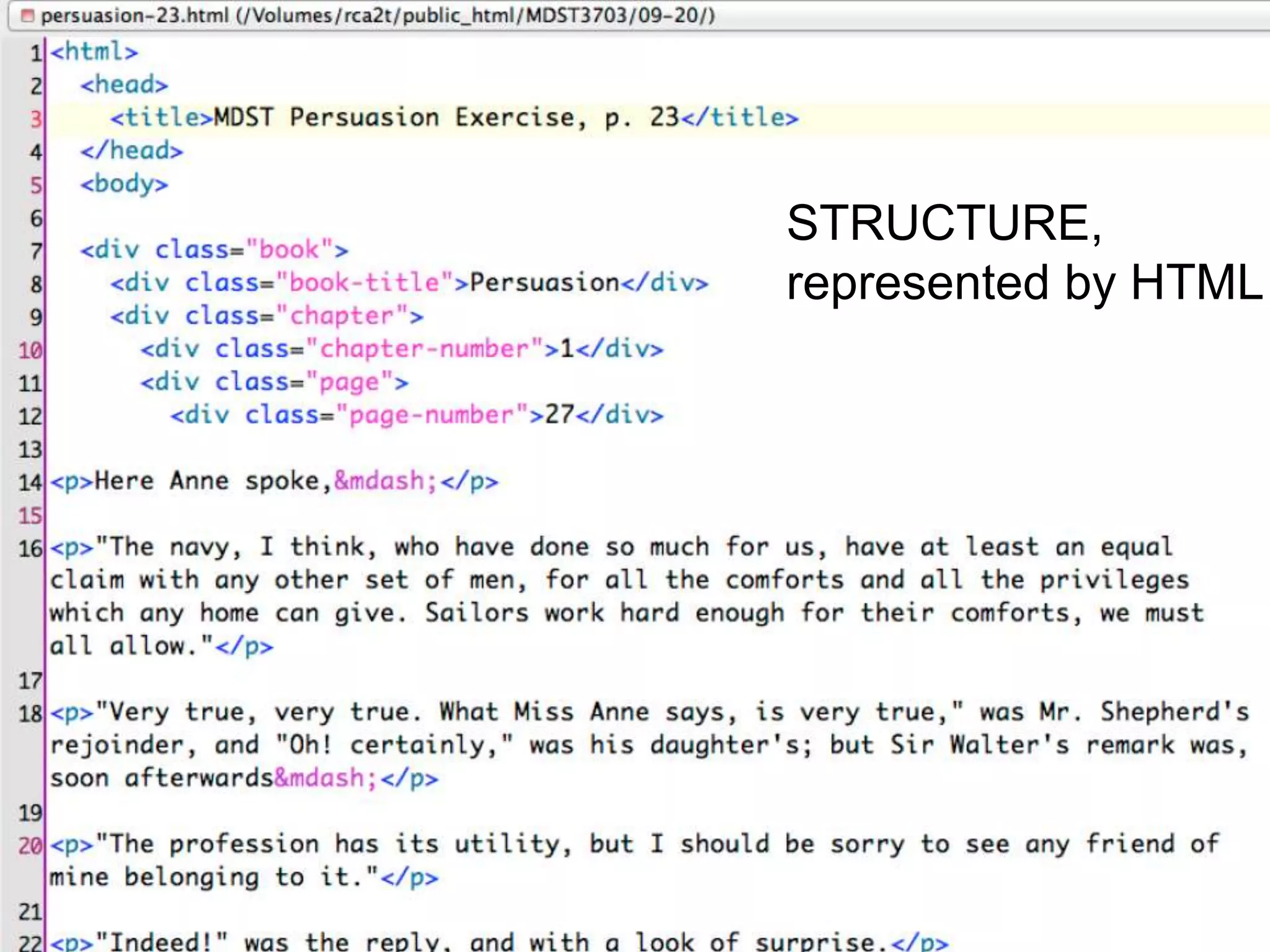Image resolution: width=1270 pixels, height=952 pixels.
Task: Click the &mdash; entity on line 14
Action: pos(386,482)
